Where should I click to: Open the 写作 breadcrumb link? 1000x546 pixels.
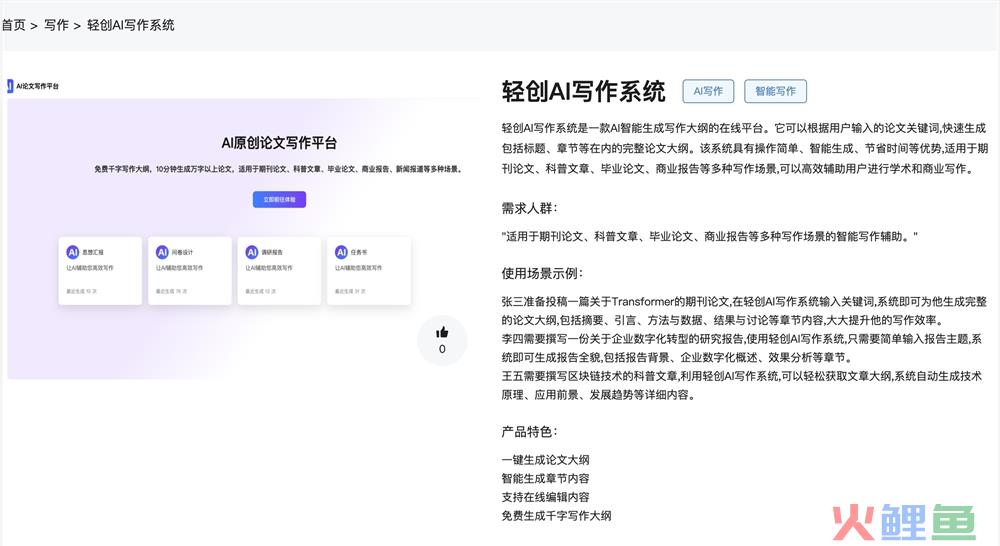56,26
